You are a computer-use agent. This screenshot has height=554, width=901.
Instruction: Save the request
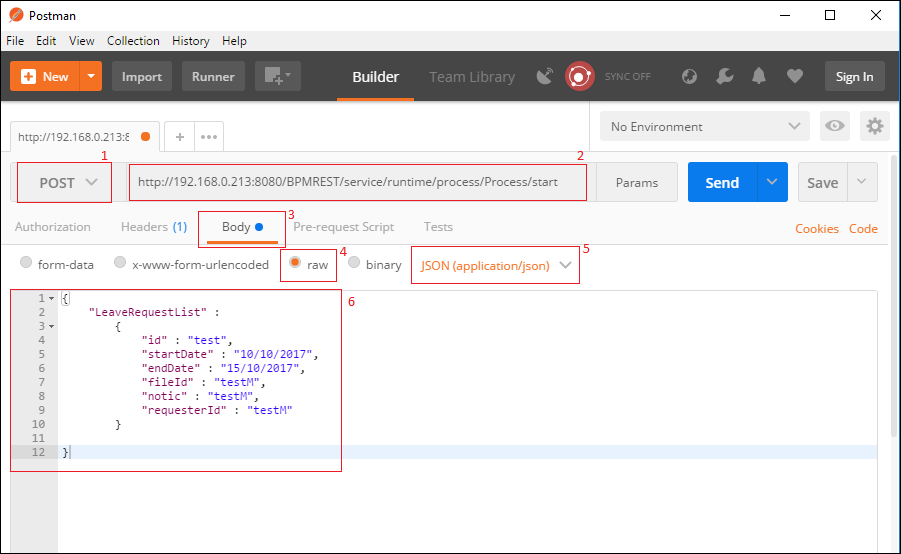click(822, 182)
